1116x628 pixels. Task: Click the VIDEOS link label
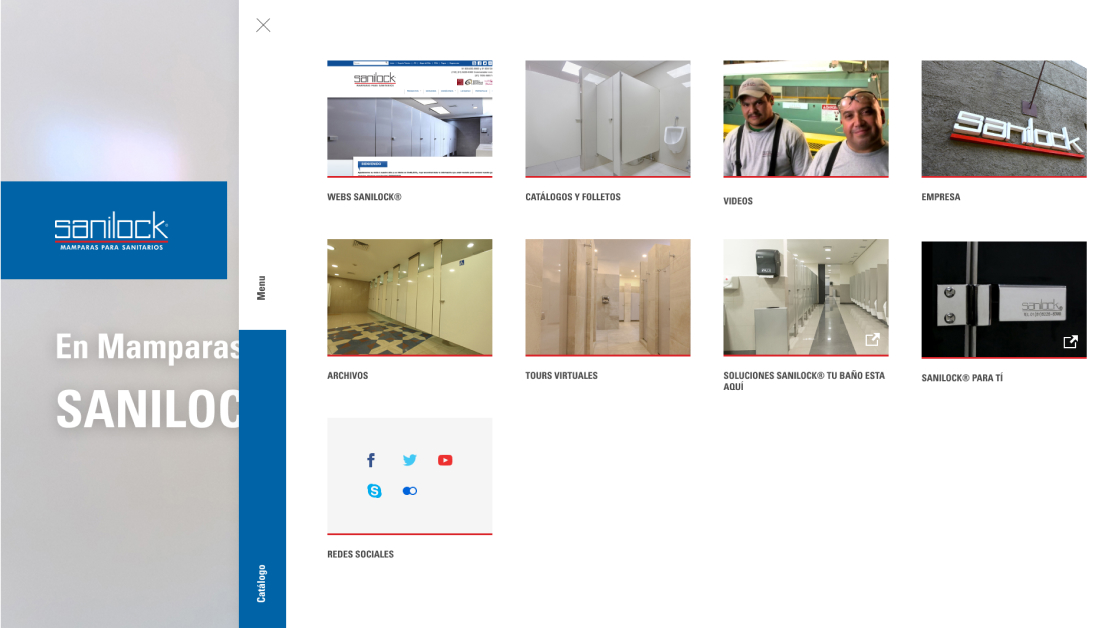pos(738,202)
